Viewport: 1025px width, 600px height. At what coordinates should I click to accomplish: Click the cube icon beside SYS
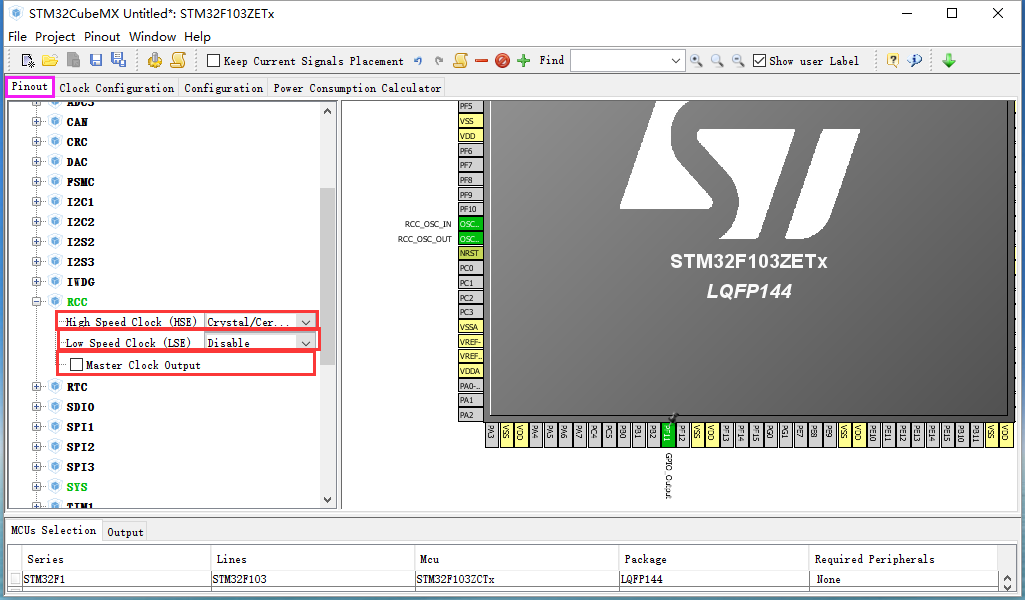pyautogui.click(x=56, y=486)
